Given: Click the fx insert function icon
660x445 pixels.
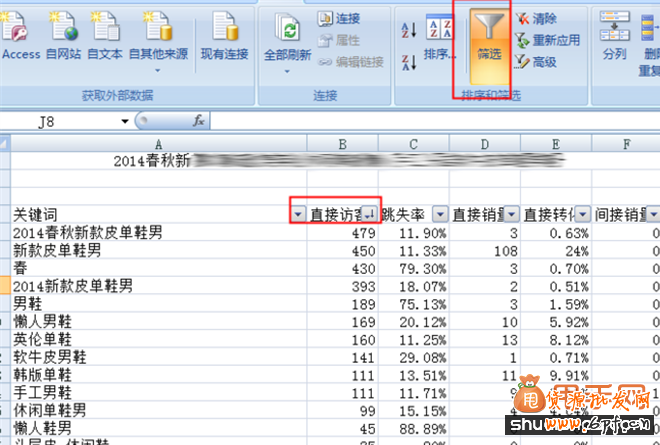Looking at the screenshot, I should (199, 121).
